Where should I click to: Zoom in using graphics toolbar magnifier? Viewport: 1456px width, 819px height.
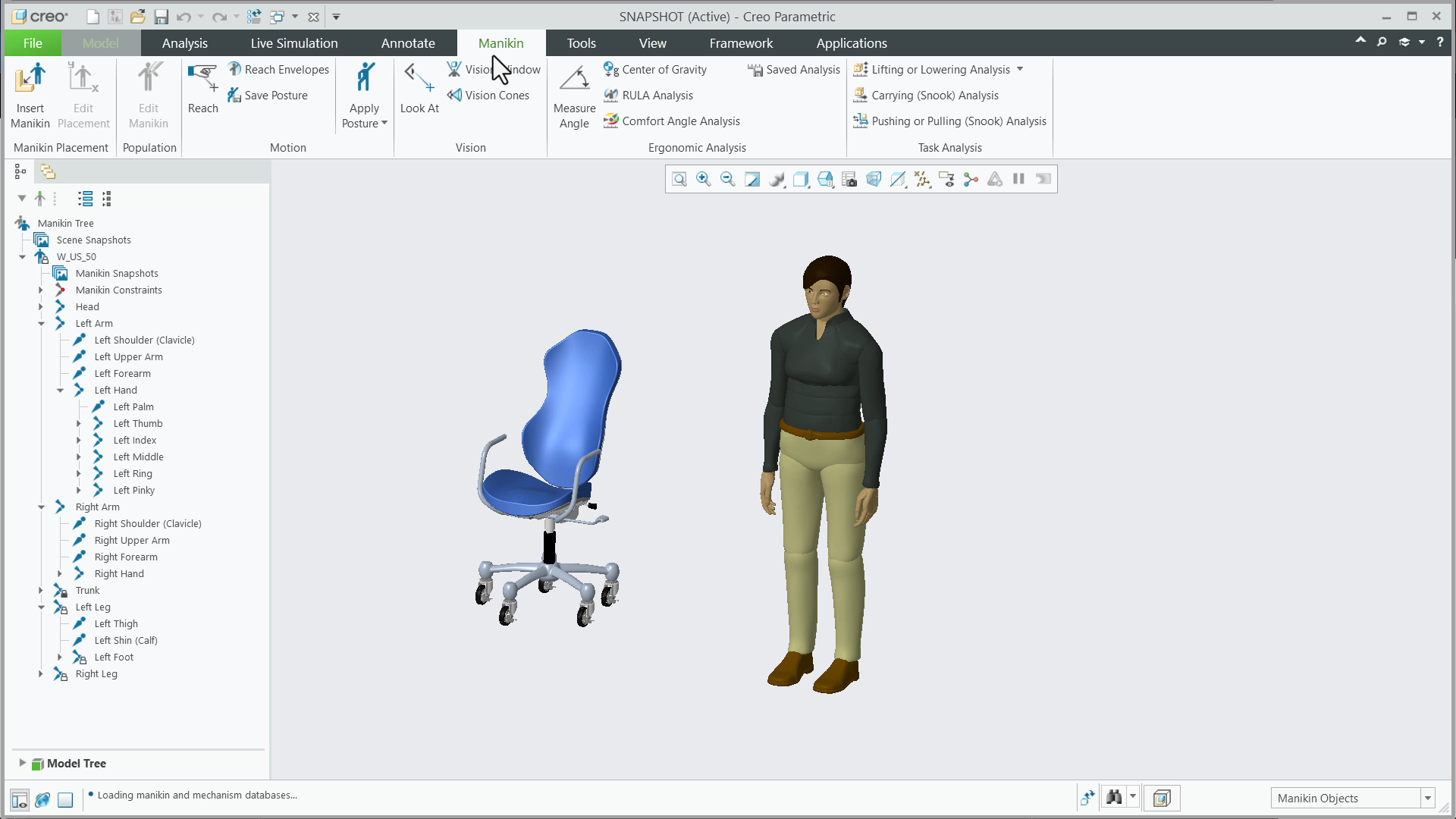coord(704,180)
